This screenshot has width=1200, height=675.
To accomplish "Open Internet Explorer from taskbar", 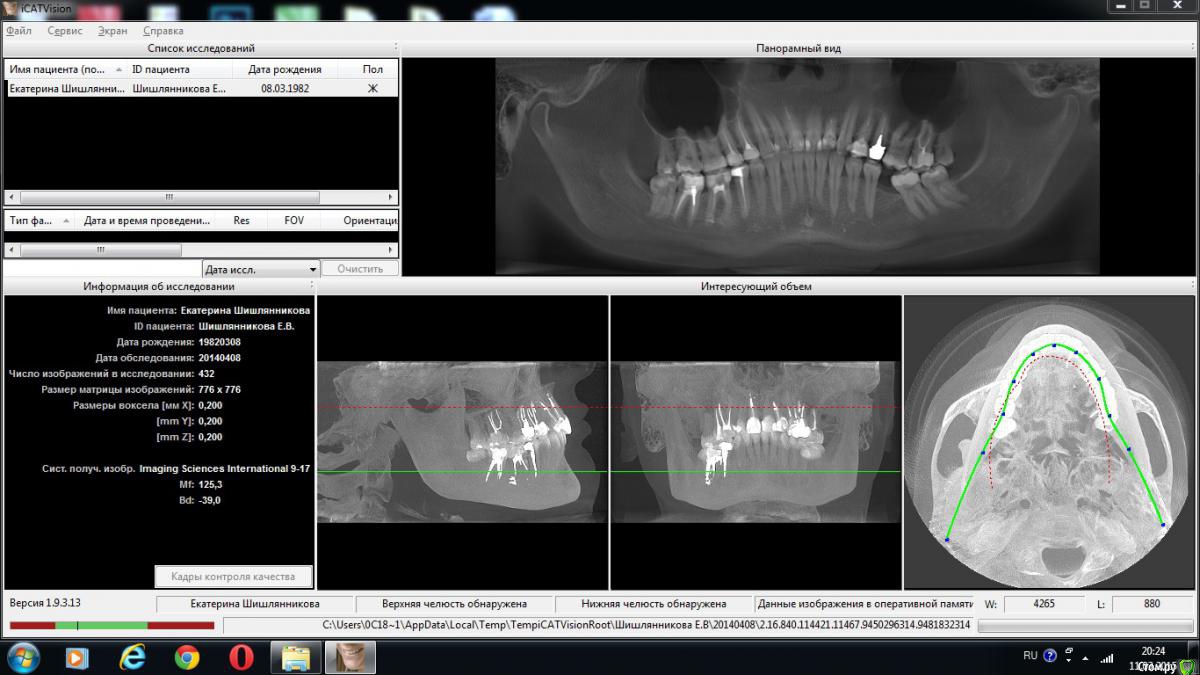I will 132,657.
